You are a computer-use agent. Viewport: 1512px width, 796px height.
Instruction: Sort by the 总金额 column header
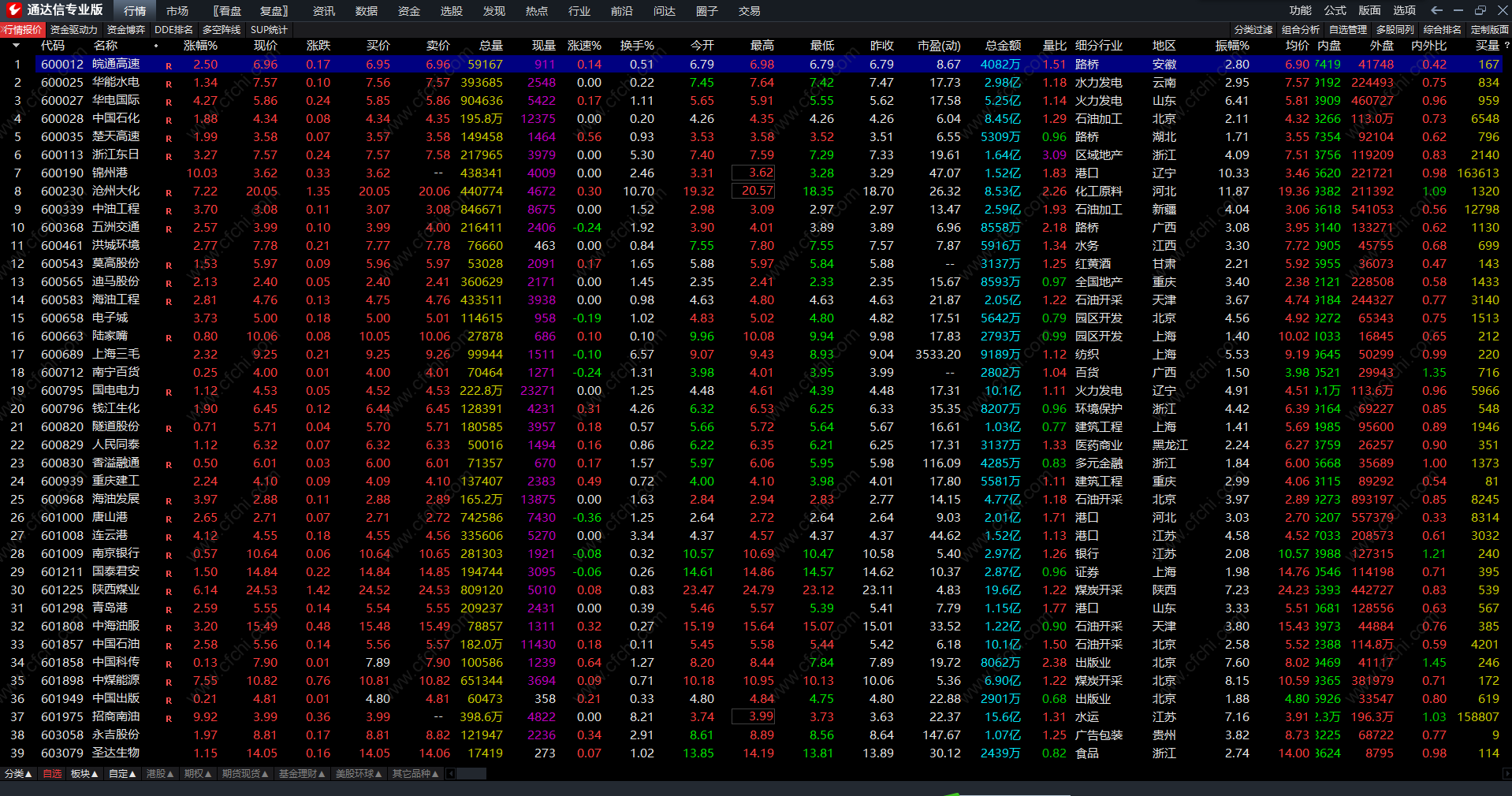point(1003,46)
